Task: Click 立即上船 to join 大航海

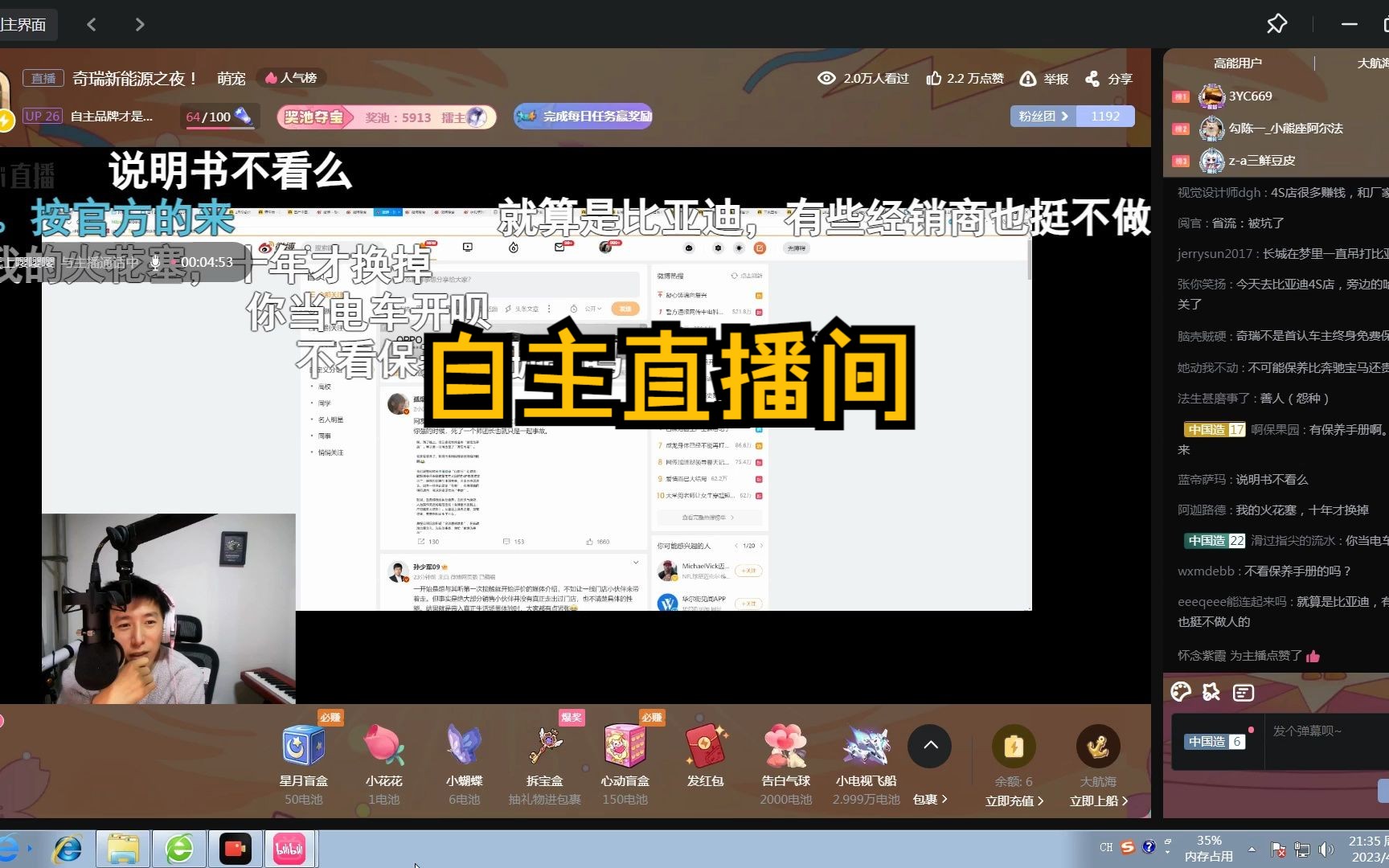Action: pyautogui.click(x=1099, y=801)
